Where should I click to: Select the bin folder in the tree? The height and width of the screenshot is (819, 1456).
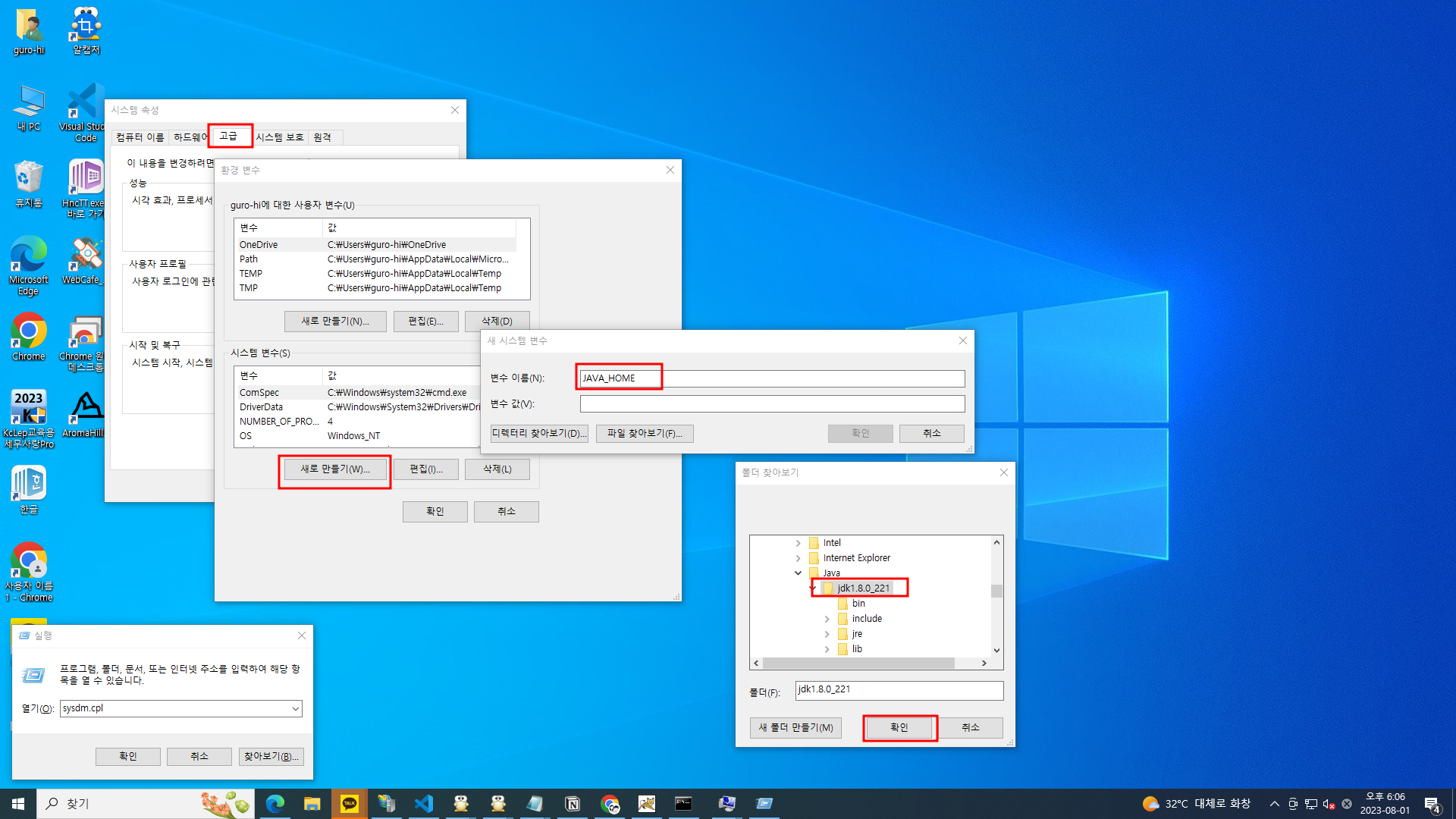coord(858,604)
